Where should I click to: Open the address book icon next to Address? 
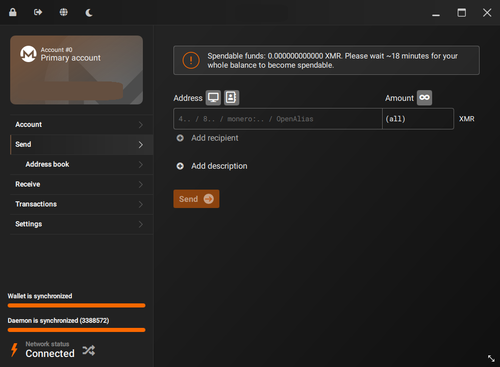[x=231, y=98]
